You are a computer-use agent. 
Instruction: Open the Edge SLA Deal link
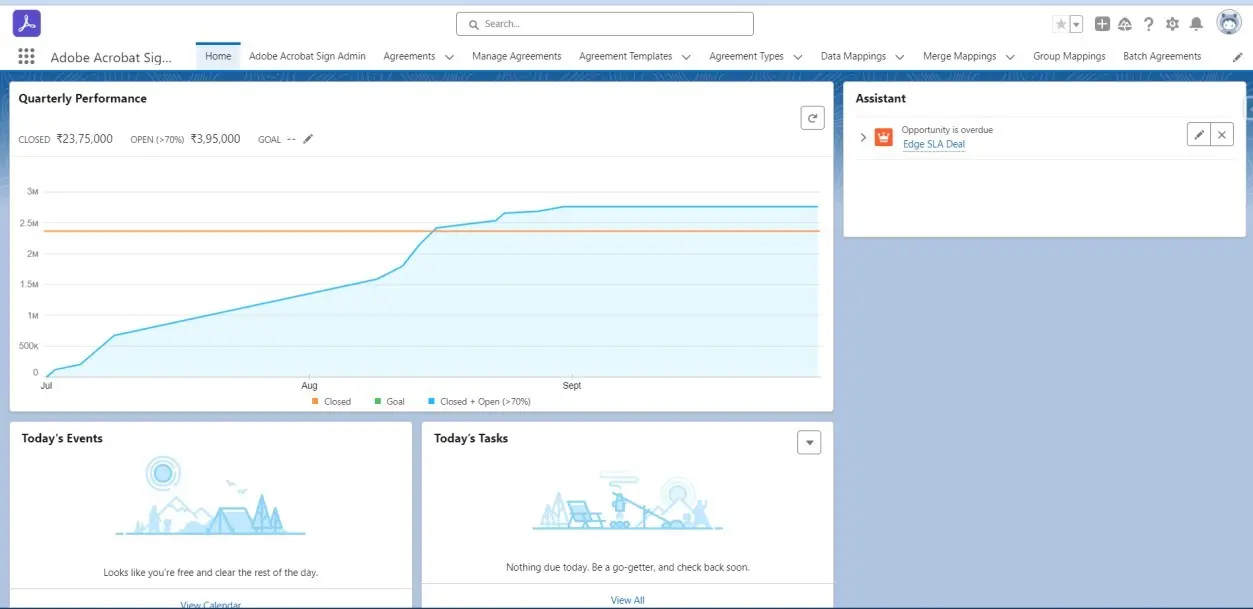click(x=933, y=144)
